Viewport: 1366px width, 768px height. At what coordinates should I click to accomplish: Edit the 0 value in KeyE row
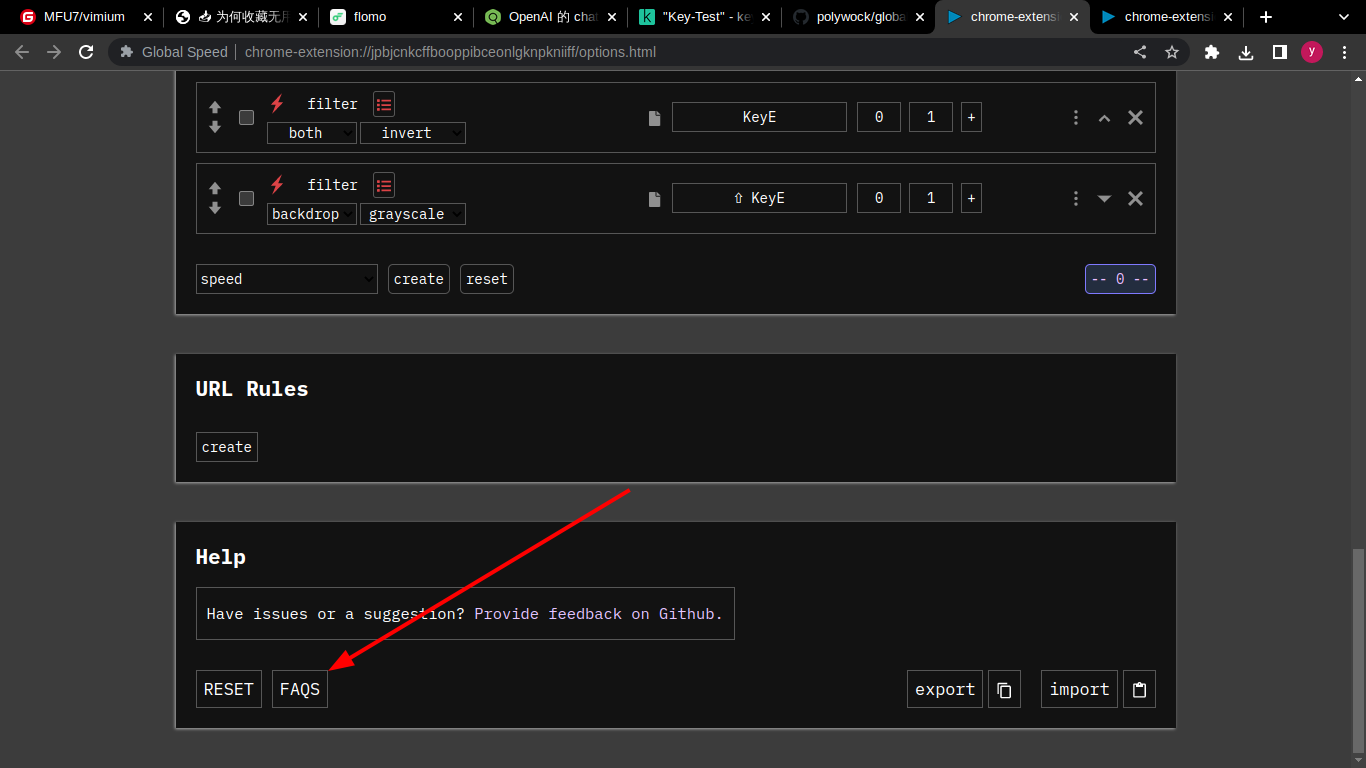(x=879, y=117)
